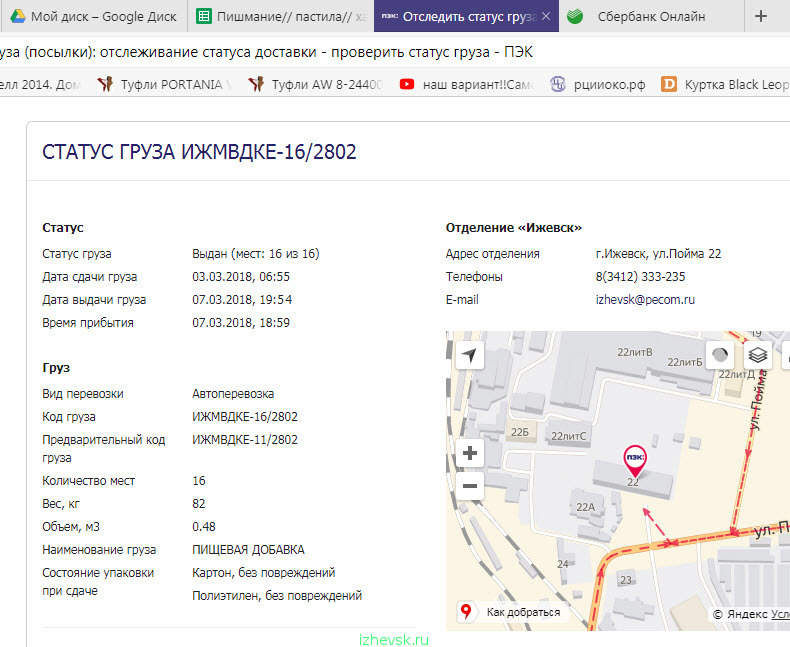Click cargo name ПИЩЕВАЯ ДОБАВКА
The image size is (790, 647).
click(248, 550)
